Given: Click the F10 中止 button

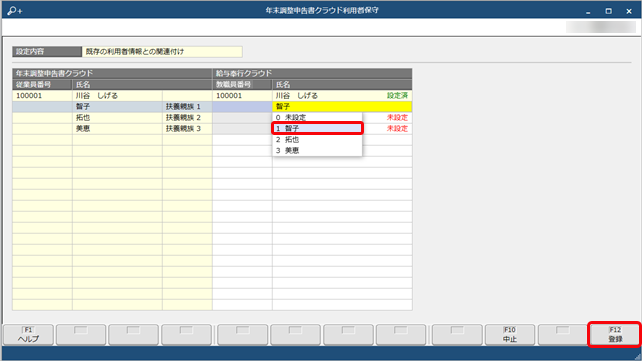Looking at the screenshot, I should (510, 334).
